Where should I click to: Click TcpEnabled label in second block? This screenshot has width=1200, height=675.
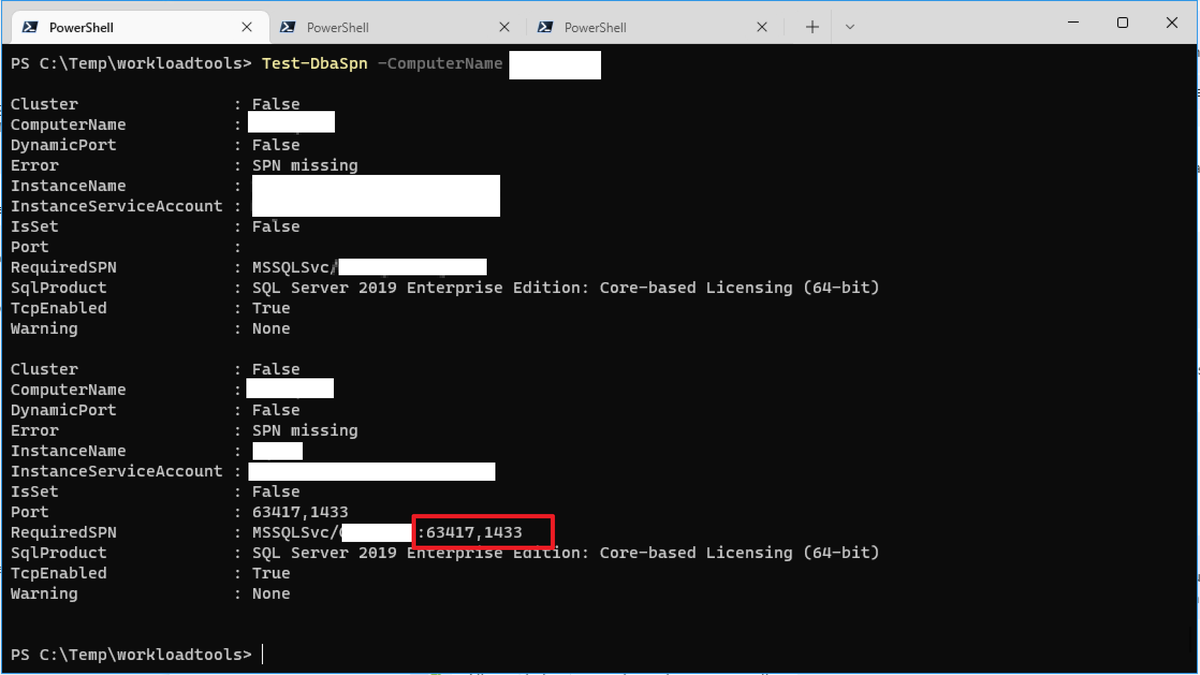(x=58, y=573)
